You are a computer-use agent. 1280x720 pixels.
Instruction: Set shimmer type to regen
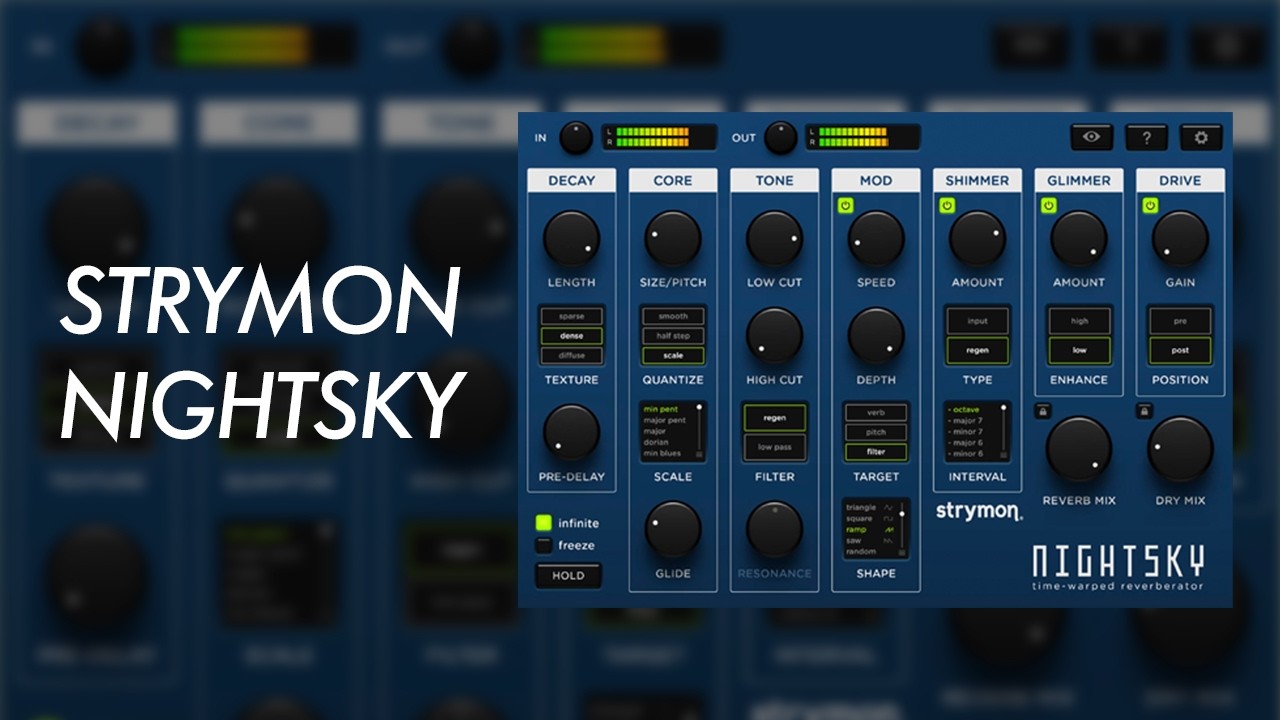[x=977, y=350]
